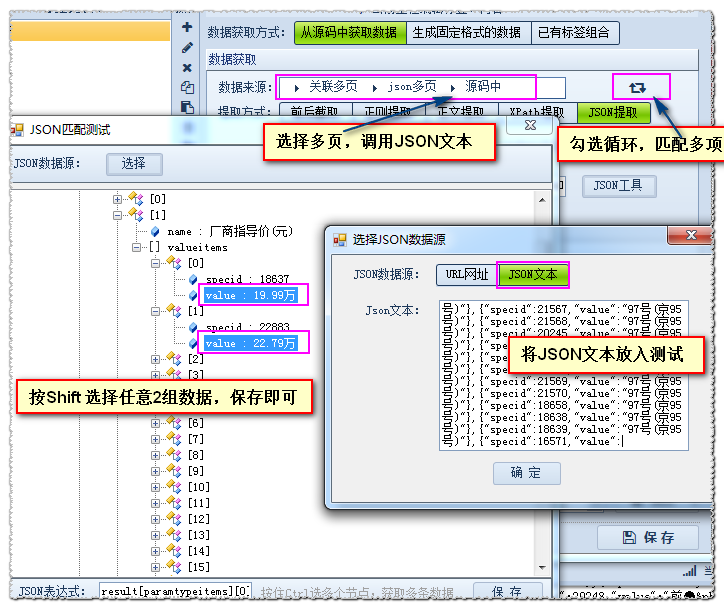Screen dimensions: 724x609
Task: Click the plus (add) icon in sidebar
Action: click(187, 27)
